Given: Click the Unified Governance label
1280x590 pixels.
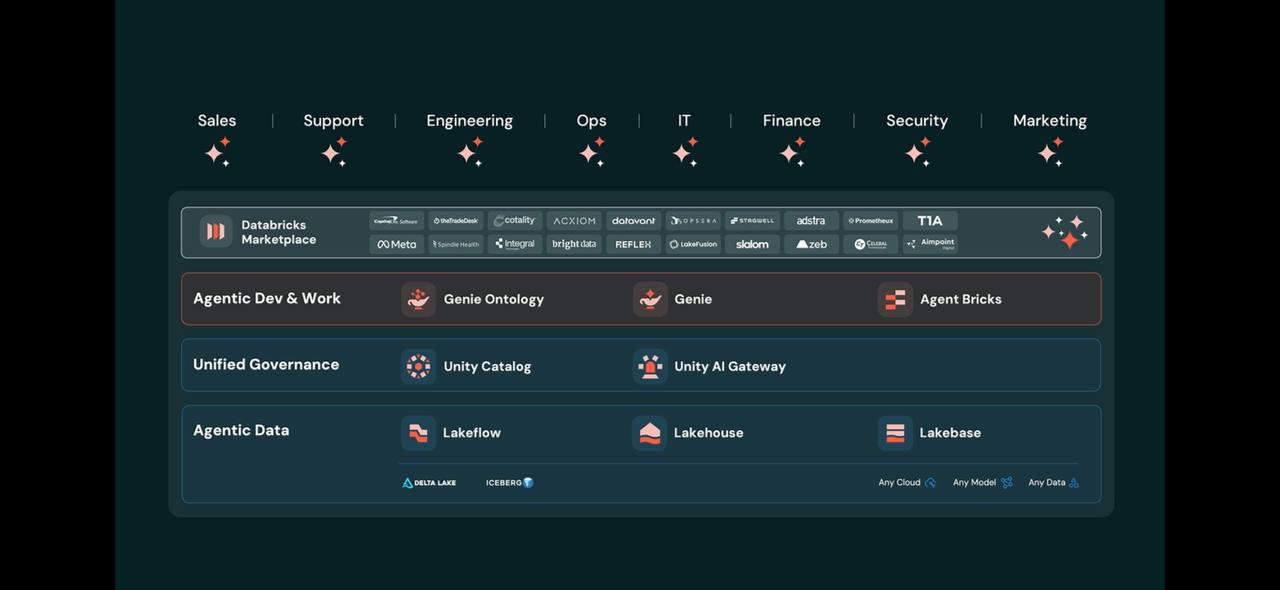Looking at the screenshot, I should click(266, 364).
